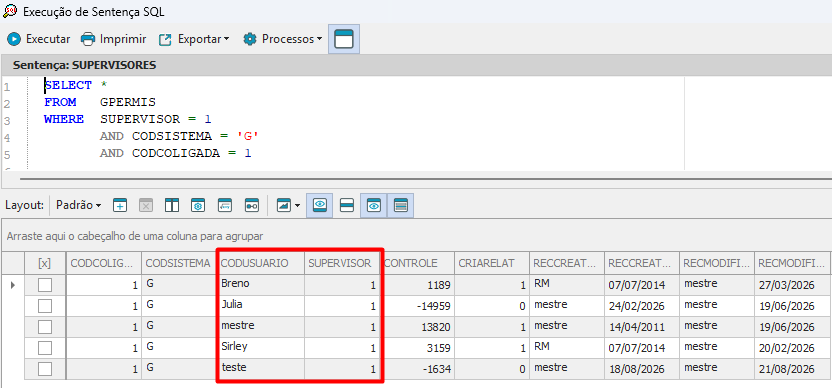832x388 pixels.
Task: Click the CONTROLE value 1189
Action: tap(417, 285)
